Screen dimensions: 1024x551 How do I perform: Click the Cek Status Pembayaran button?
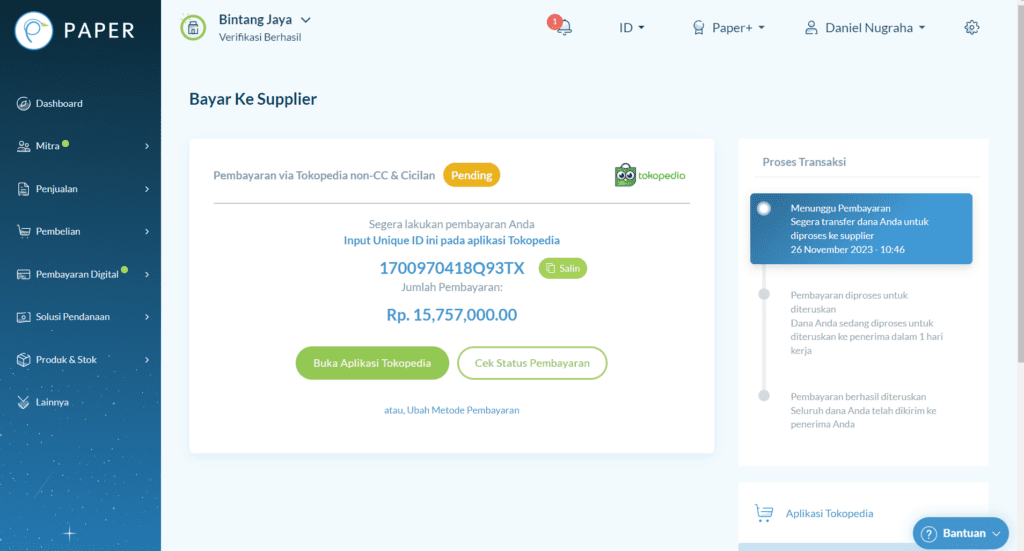(532, 363)
